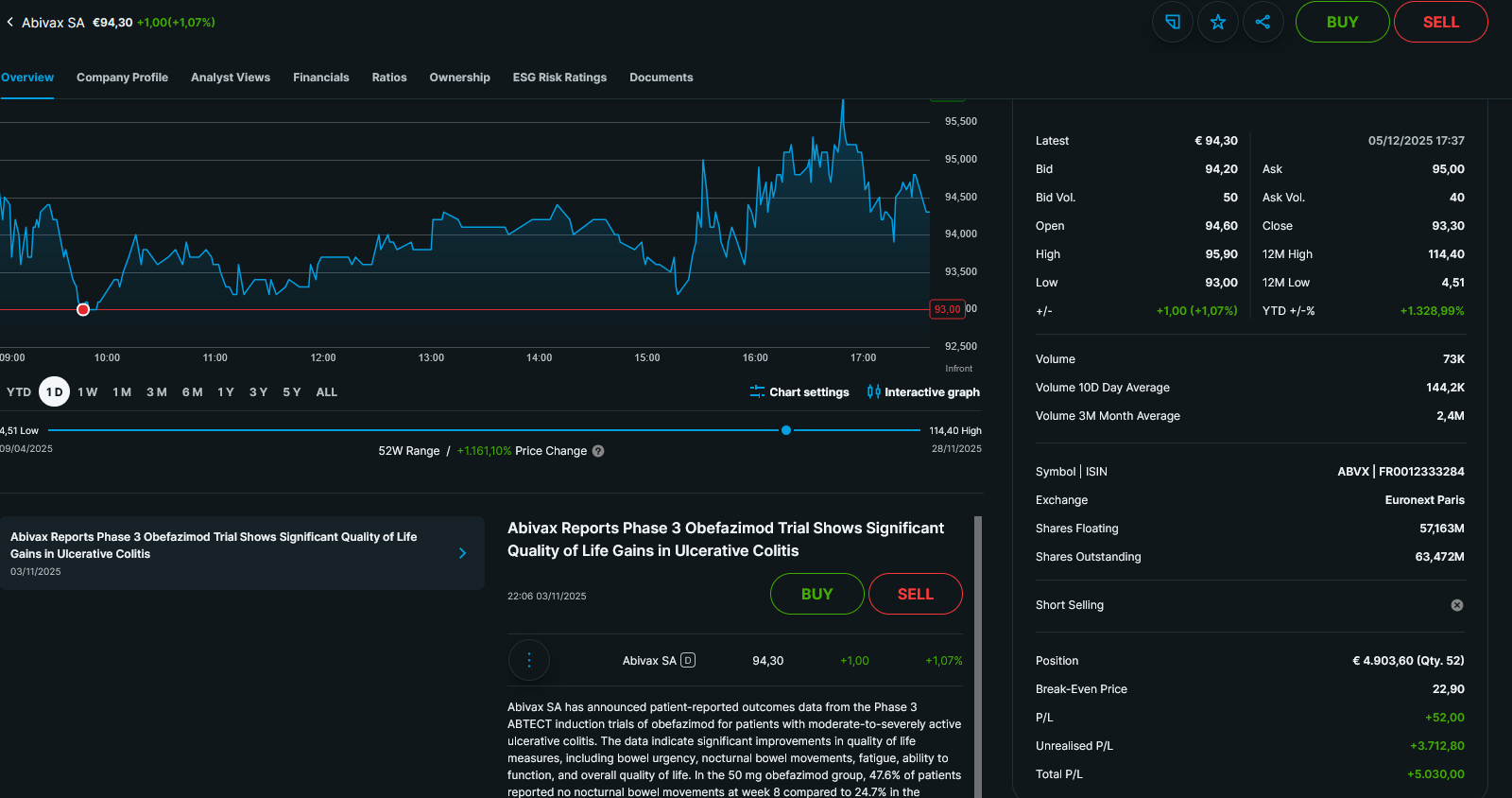Viewport: 1512px width, 798px height.
Task: Select the Abivax Reports news card in the list
Action: coord(242,553)
